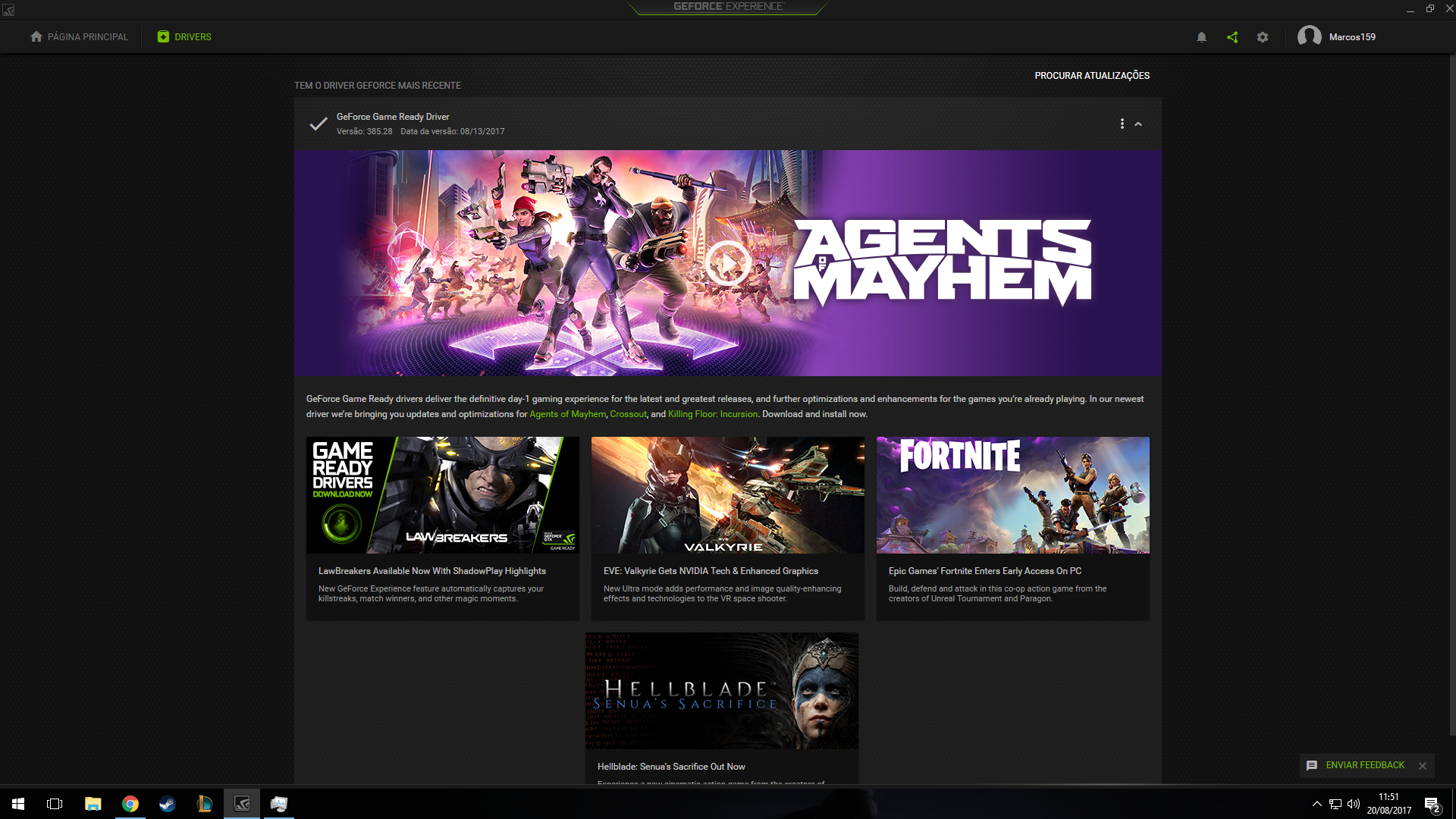Collapse the driver details chevron
Image resolution: width=1456 pixels, height=819 pixels.
1138,124
